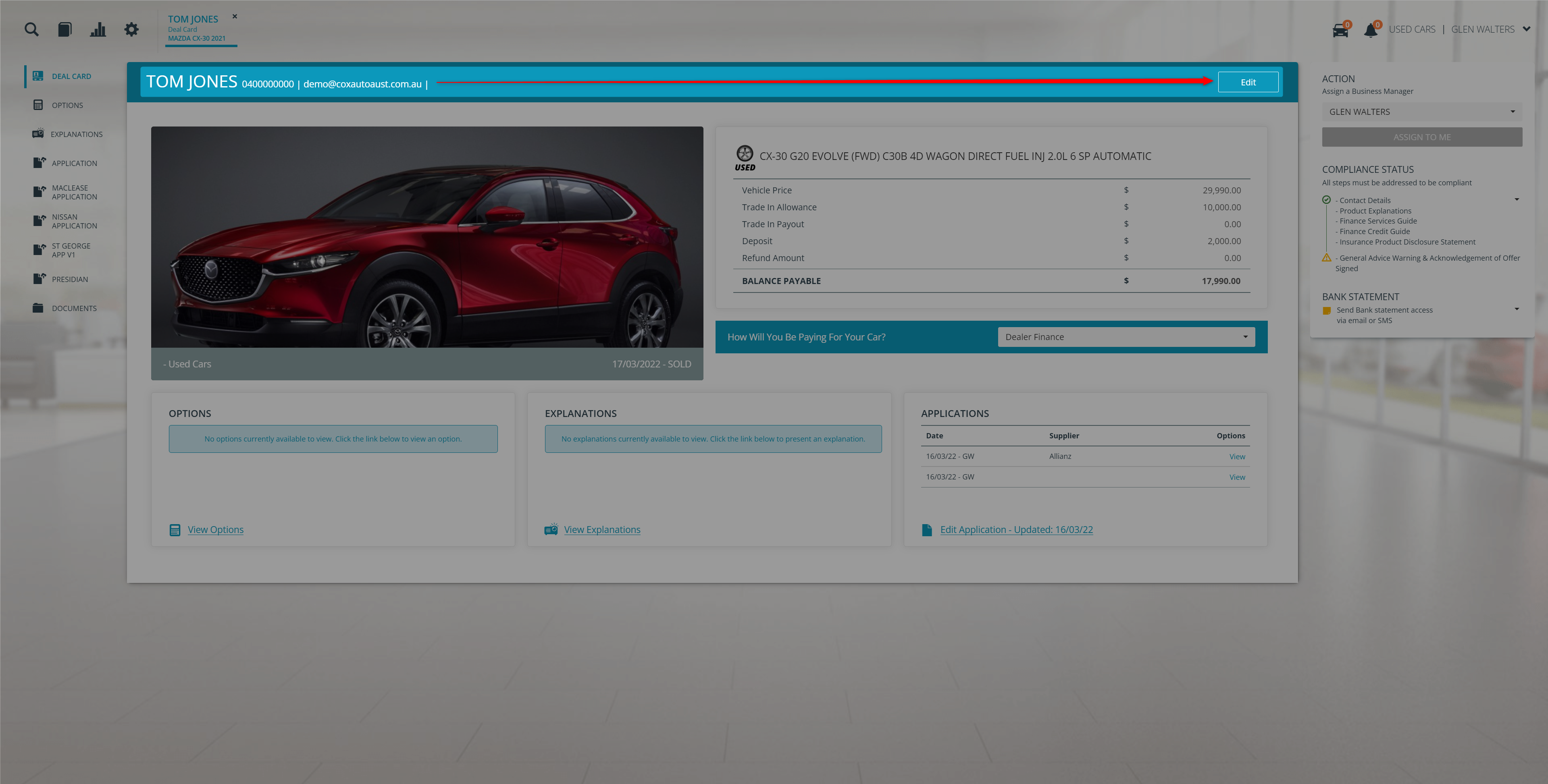
Task: Click the Insurance Product Disclosure Statement item
Action: 1405,242
